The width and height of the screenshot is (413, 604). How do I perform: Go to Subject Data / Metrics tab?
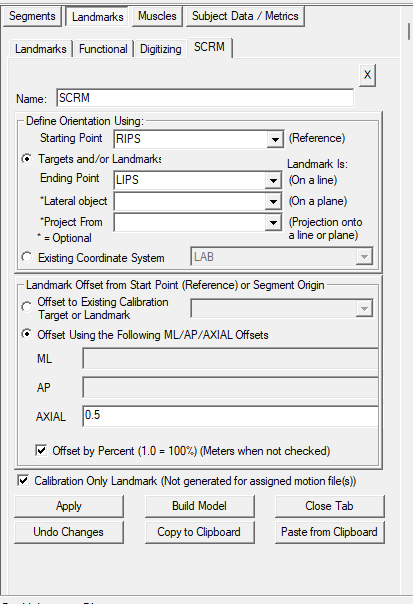pyautogui.click(x=245, y=16)
